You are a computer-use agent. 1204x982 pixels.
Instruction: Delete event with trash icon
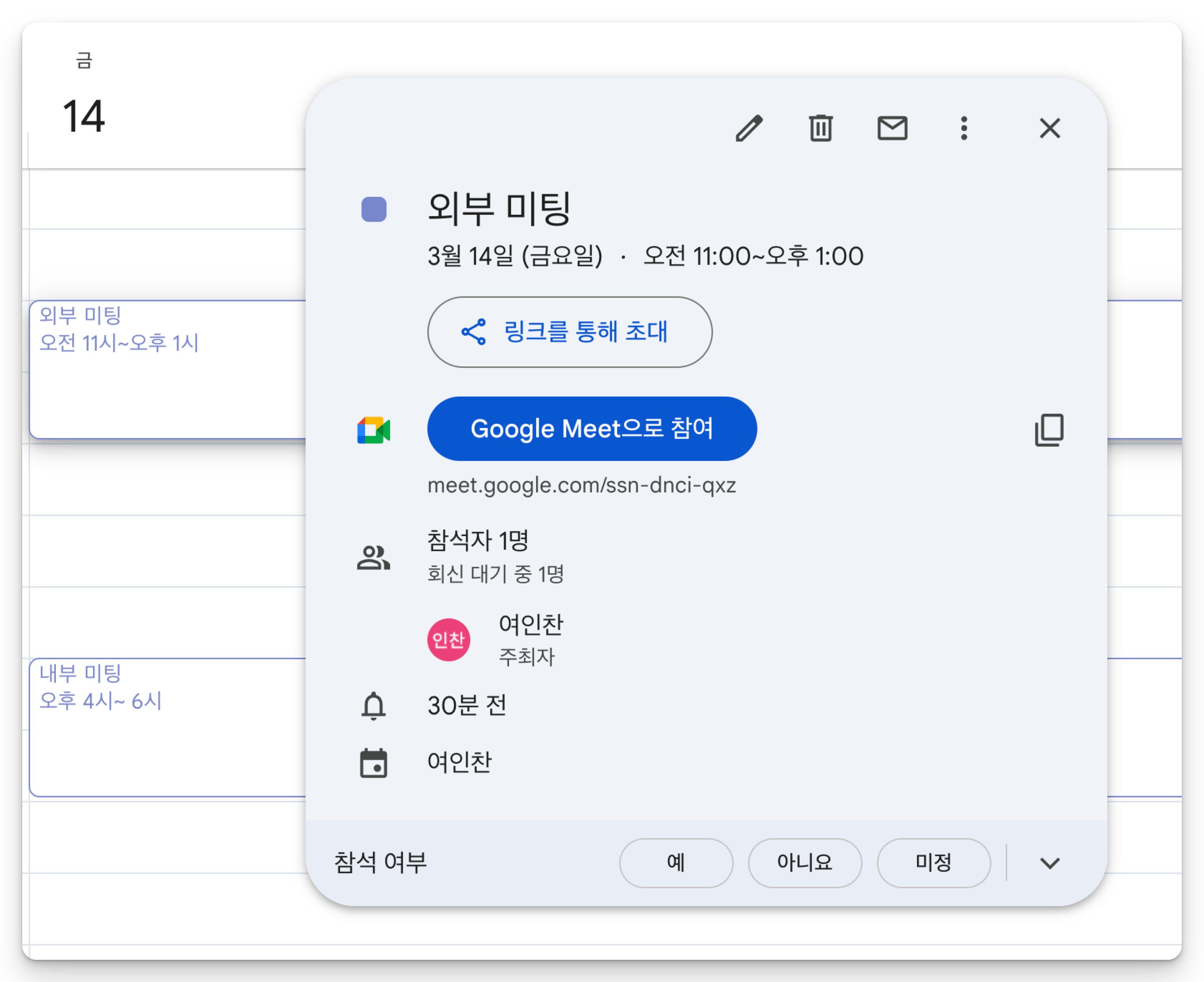pyautogui.click(x=820, y=128)
